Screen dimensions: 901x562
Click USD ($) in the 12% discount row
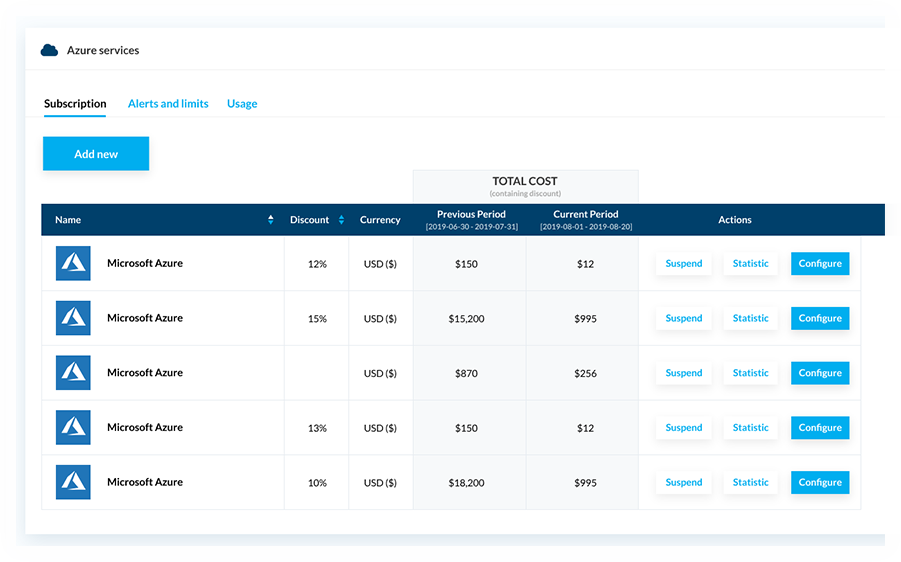pyautogui.click(x=380, y=264)
